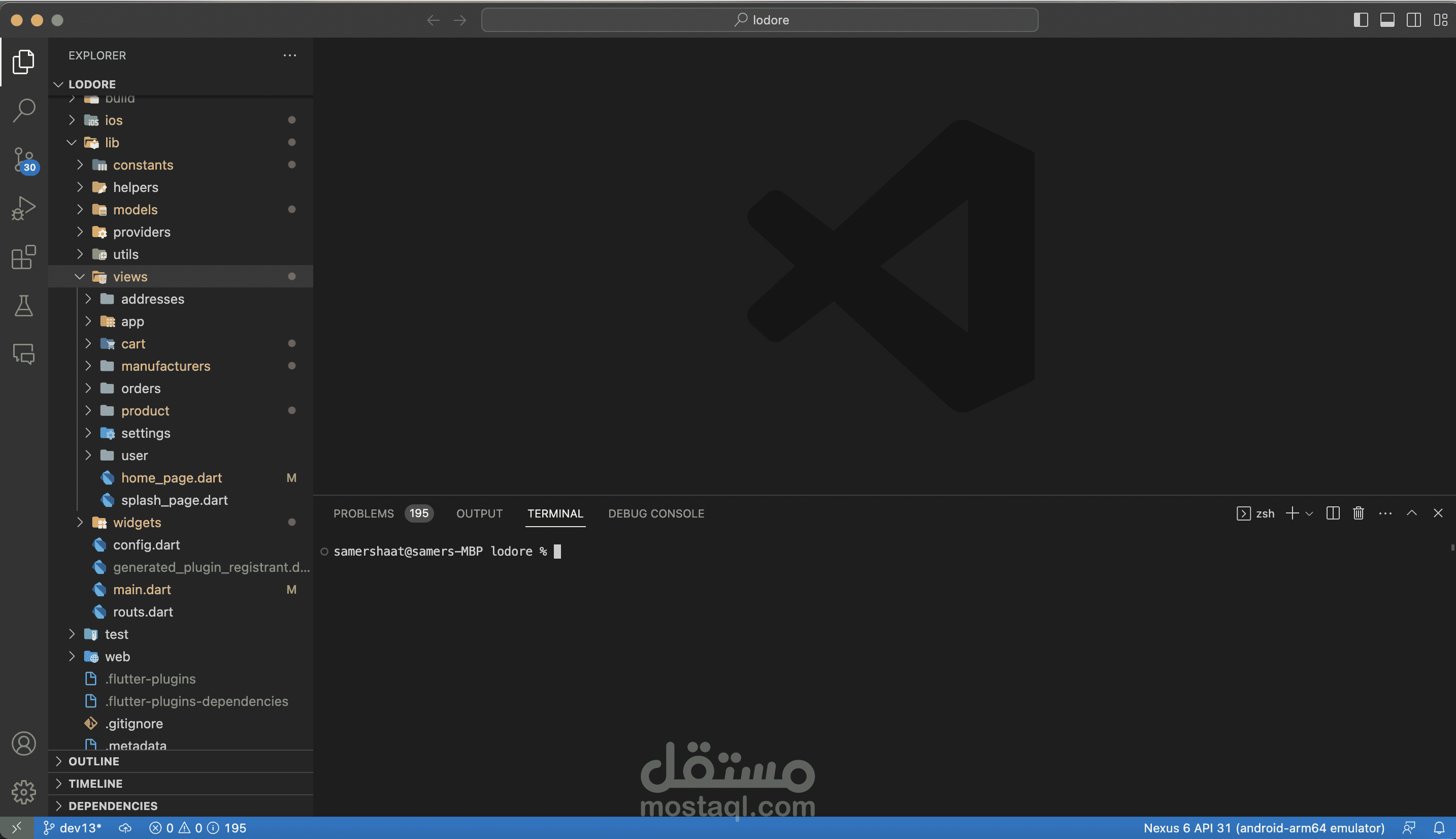1456x839 pixels.
Task: Click the Explorer more actions ellipsis
Action: (x=290, y=55)
